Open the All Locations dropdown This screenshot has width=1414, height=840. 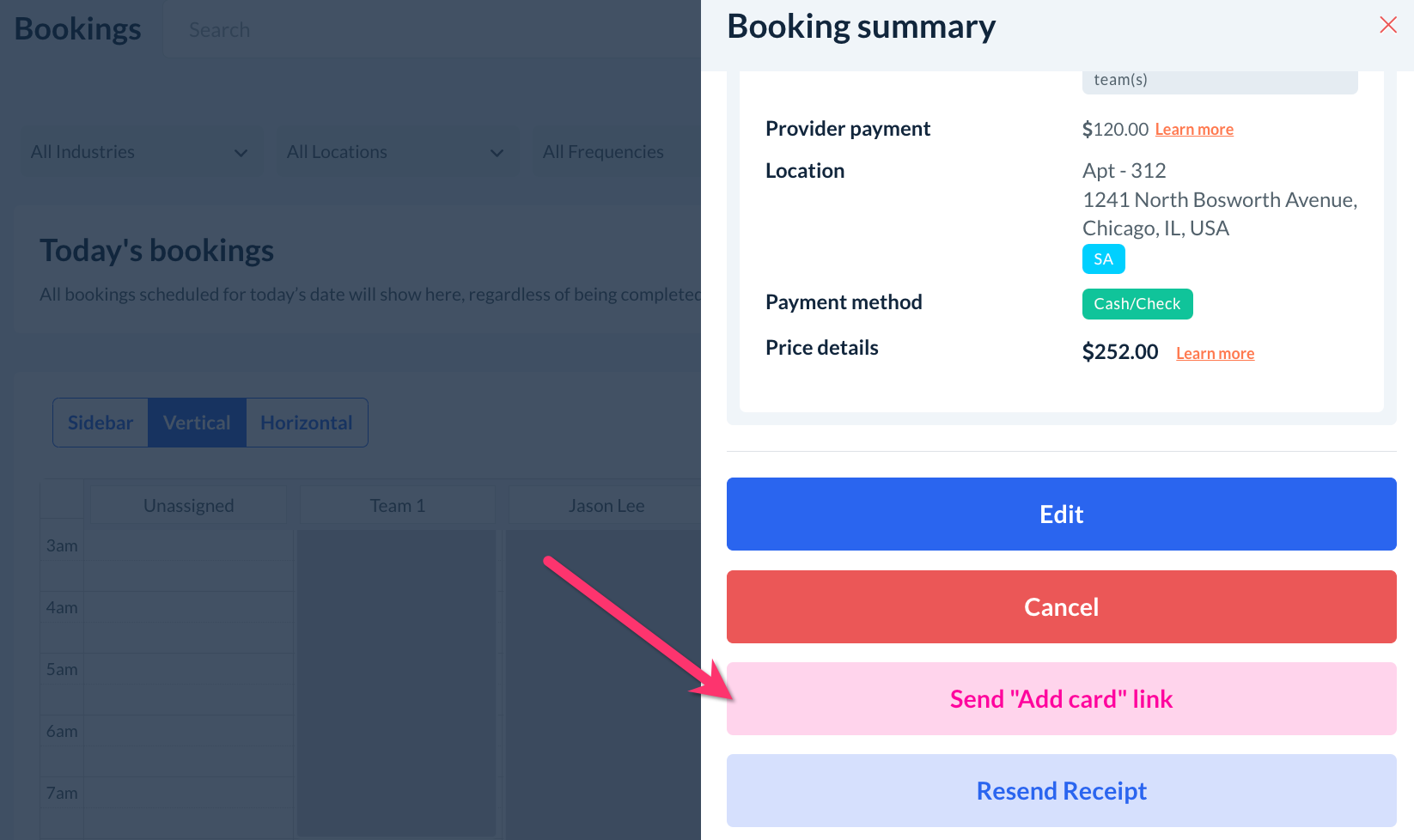click(393, 152)
